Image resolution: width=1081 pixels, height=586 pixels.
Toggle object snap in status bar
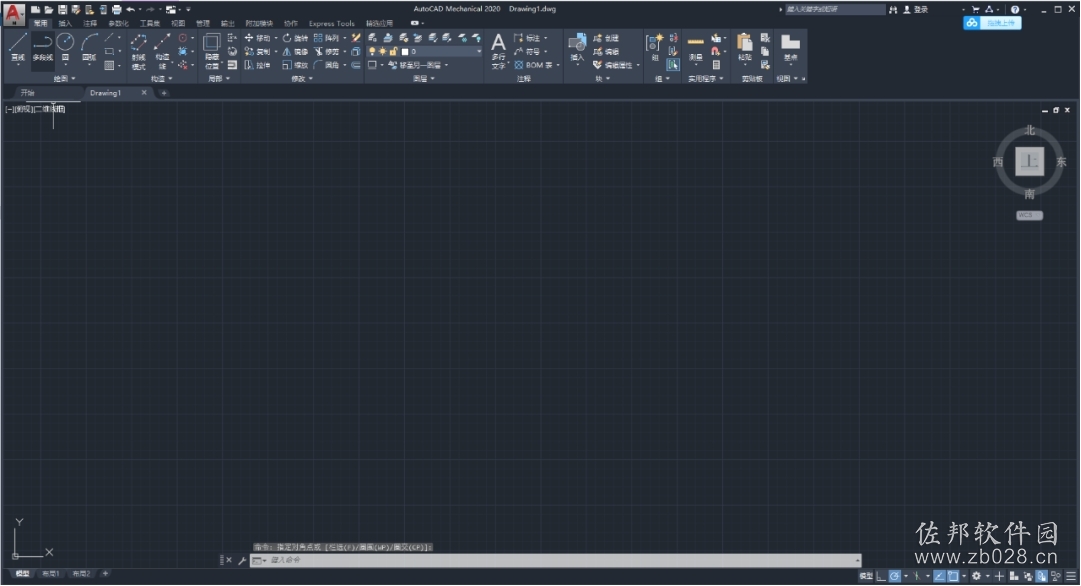[x=953, y=576]
